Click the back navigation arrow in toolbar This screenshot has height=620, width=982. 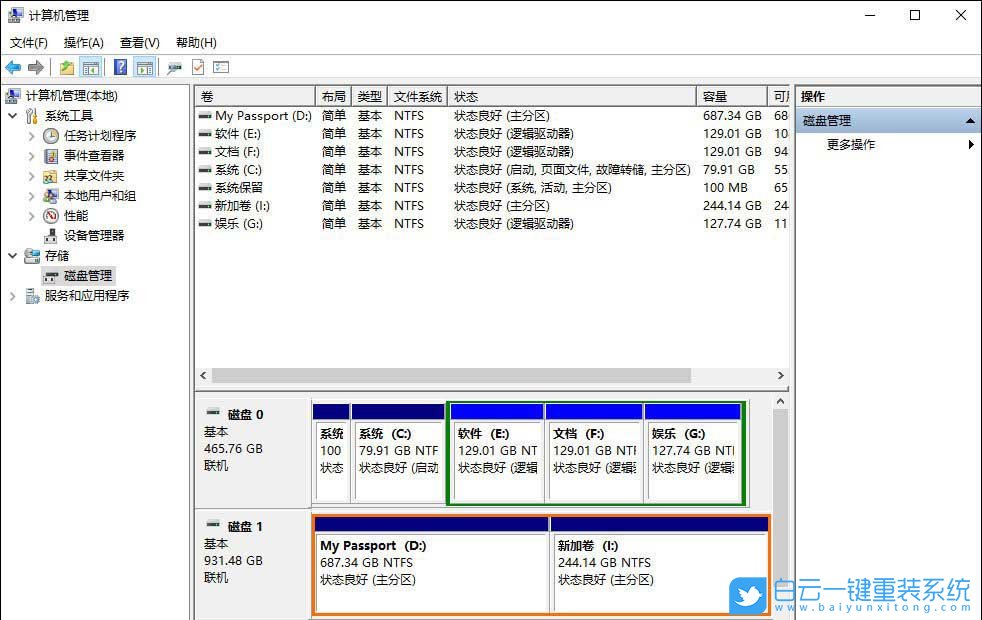[12, 66]
